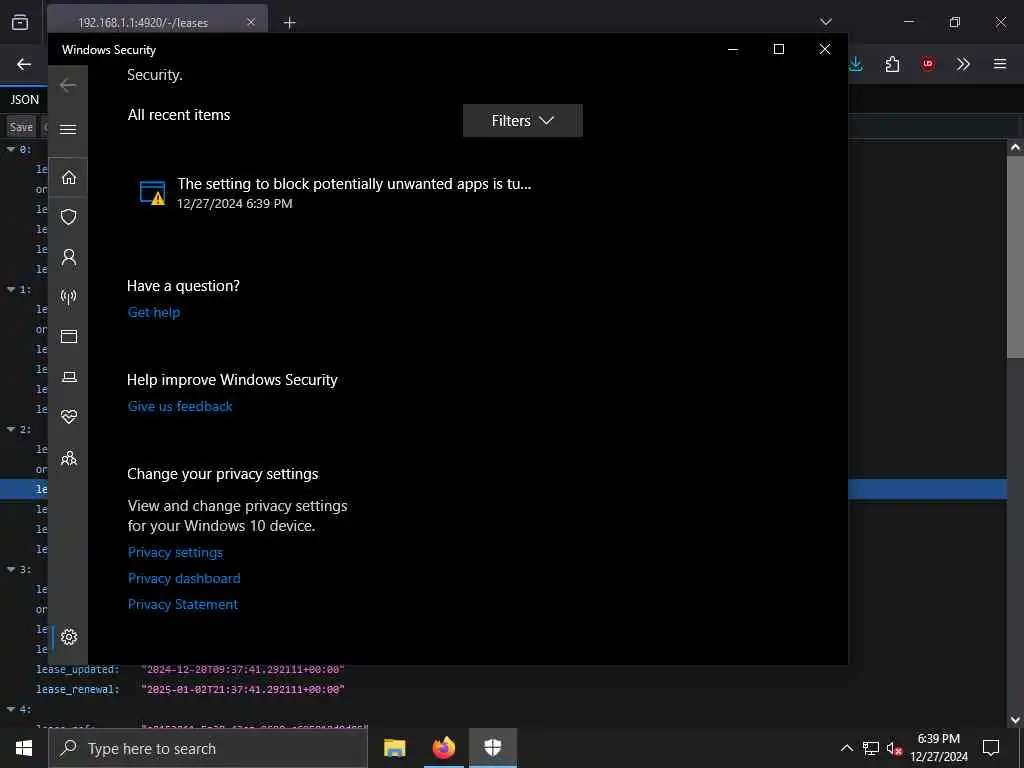Click uBlock Origin extension icon
1024x768 pixels.
click(x=927, y=64)
